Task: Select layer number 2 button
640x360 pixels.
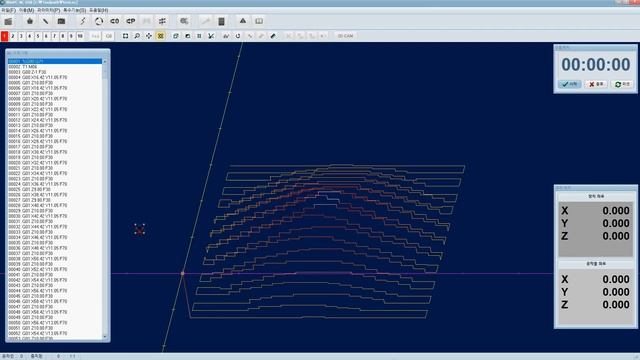Action: pyautogui.click(x=13, y=36)
